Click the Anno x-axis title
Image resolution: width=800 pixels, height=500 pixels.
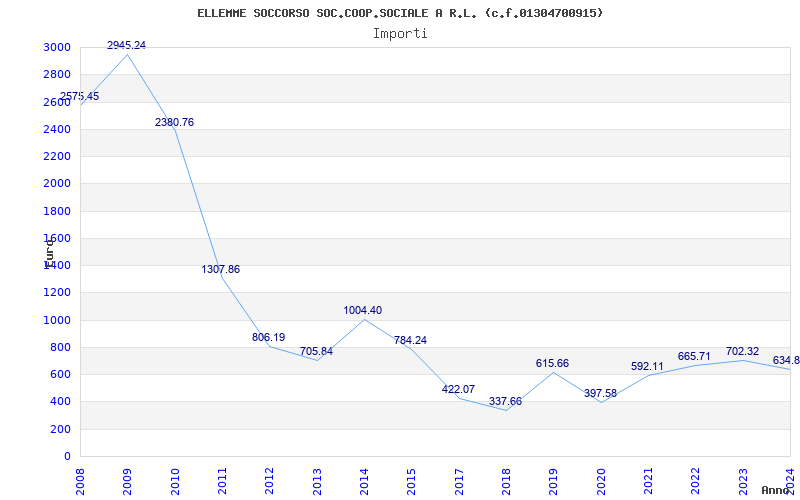click(776, 490)
